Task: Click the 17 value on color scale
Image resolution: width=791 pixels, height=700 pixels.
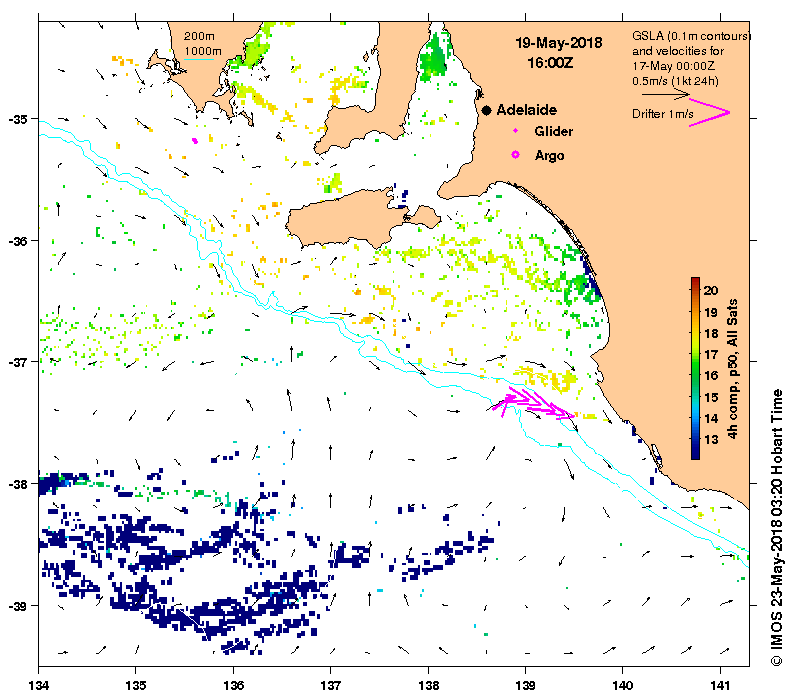Action: click(x=711, y=355)
